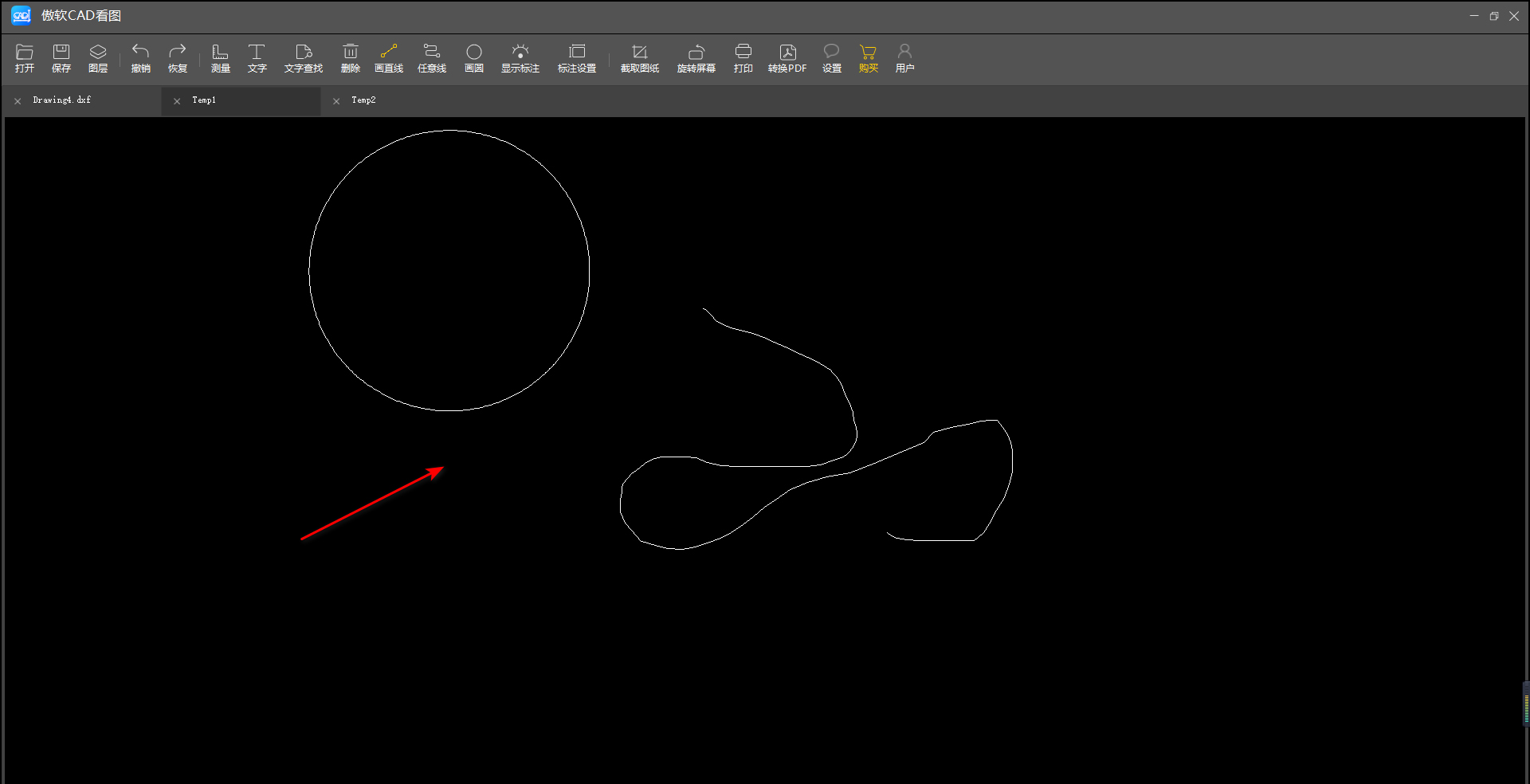Close the Temp1 tab
Viewport: 1530px width, 784px height.
tap(177, 101)
